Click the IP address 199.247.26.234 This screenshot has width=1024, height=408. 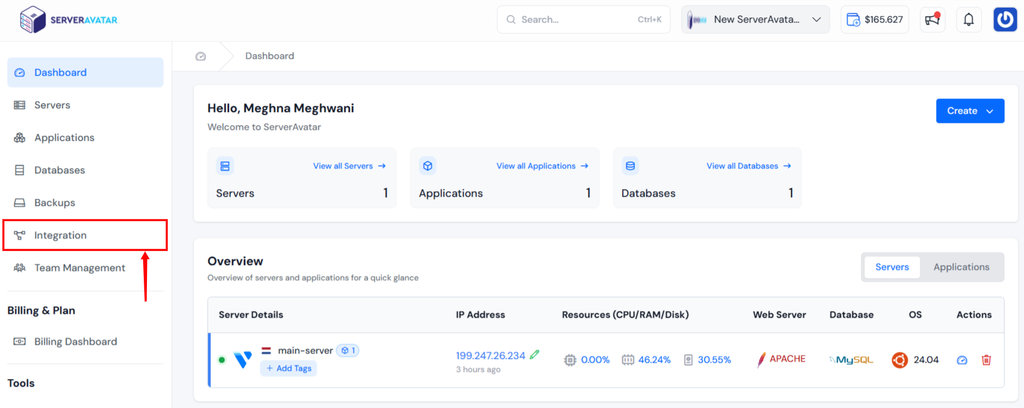[x=490, y=356]
